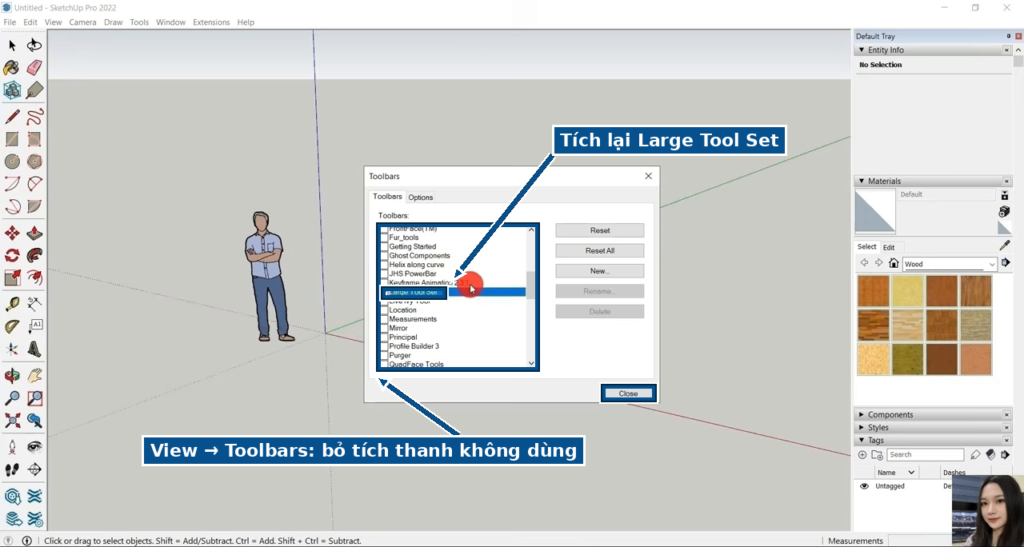Open the Tags panel Details arrow menu
The image size is (1024, 547).
point(1005,454)
